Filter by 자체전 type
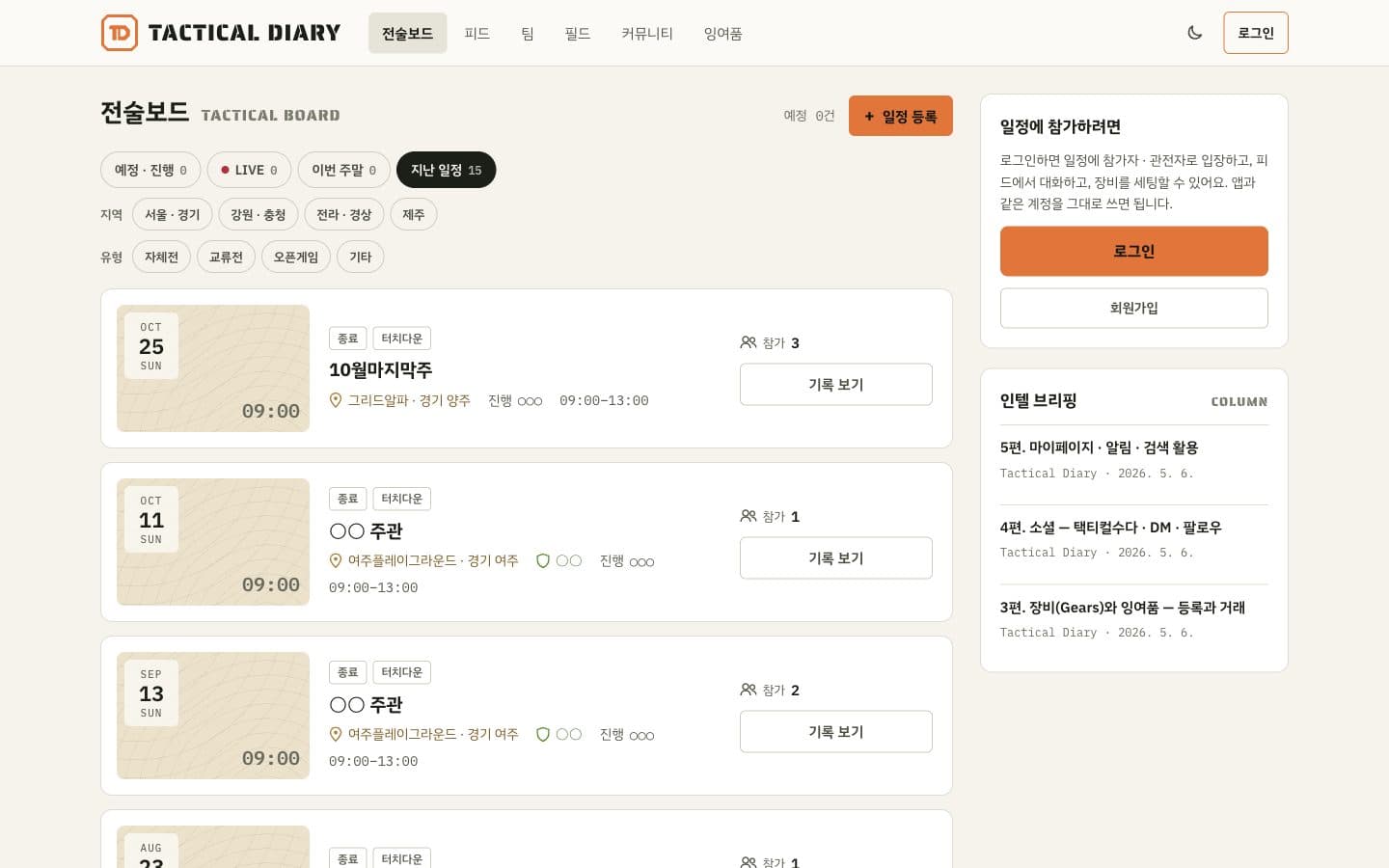1389x868 pixels. (x=161, y=257)
